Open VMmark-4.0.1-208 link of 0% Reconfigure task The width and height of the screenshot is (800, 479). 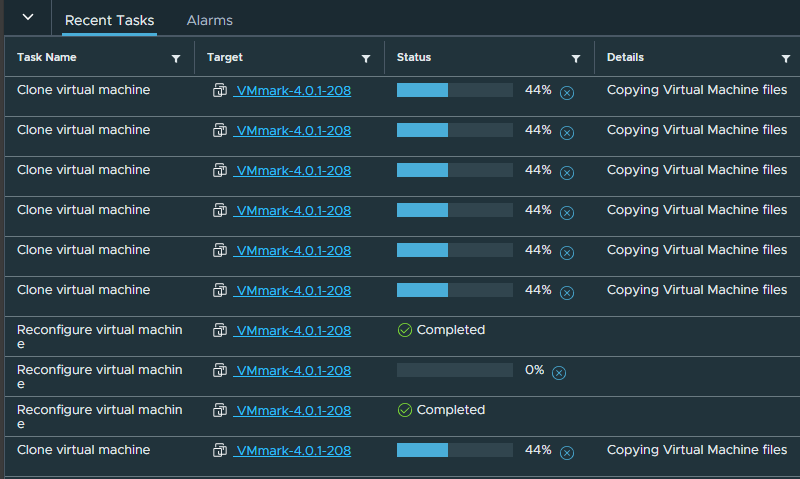click(292, 370)
